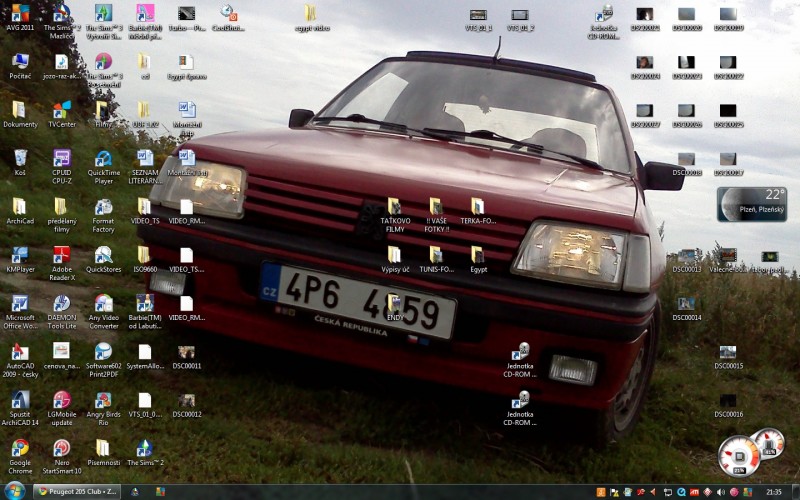
Task: Launch CPUID CPU-Z
Action: 61,159
